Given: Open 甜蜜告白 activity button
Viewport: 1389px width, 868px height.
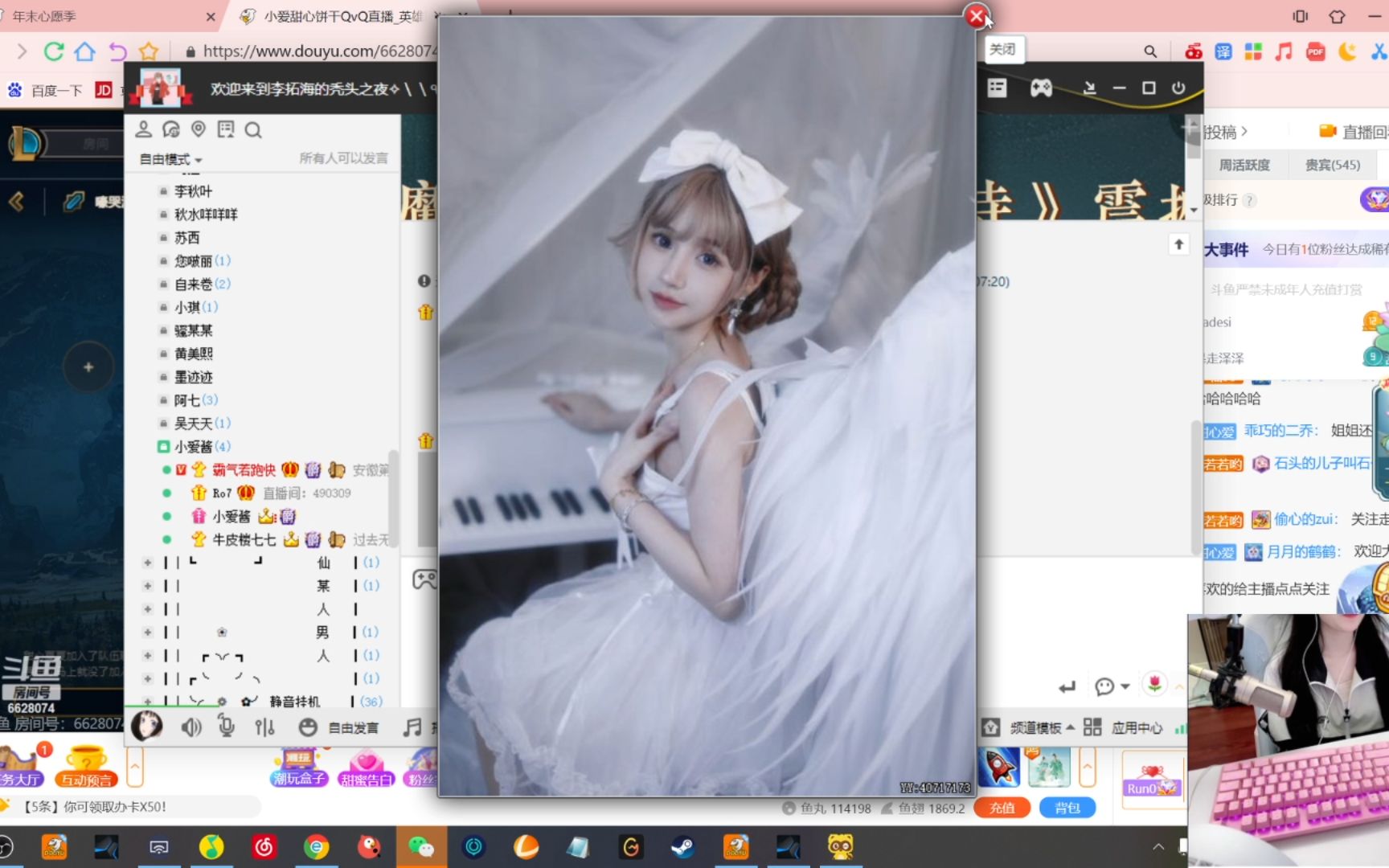Looking at the screenshot, I should pos(367,768).
